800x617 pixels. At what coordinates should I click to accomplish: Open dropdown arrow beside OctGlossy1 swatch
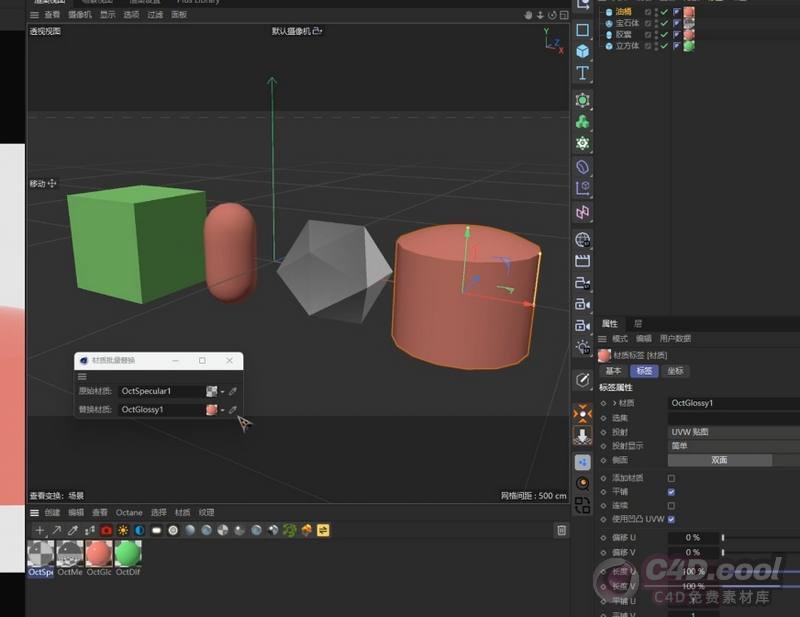click(222, 410)
